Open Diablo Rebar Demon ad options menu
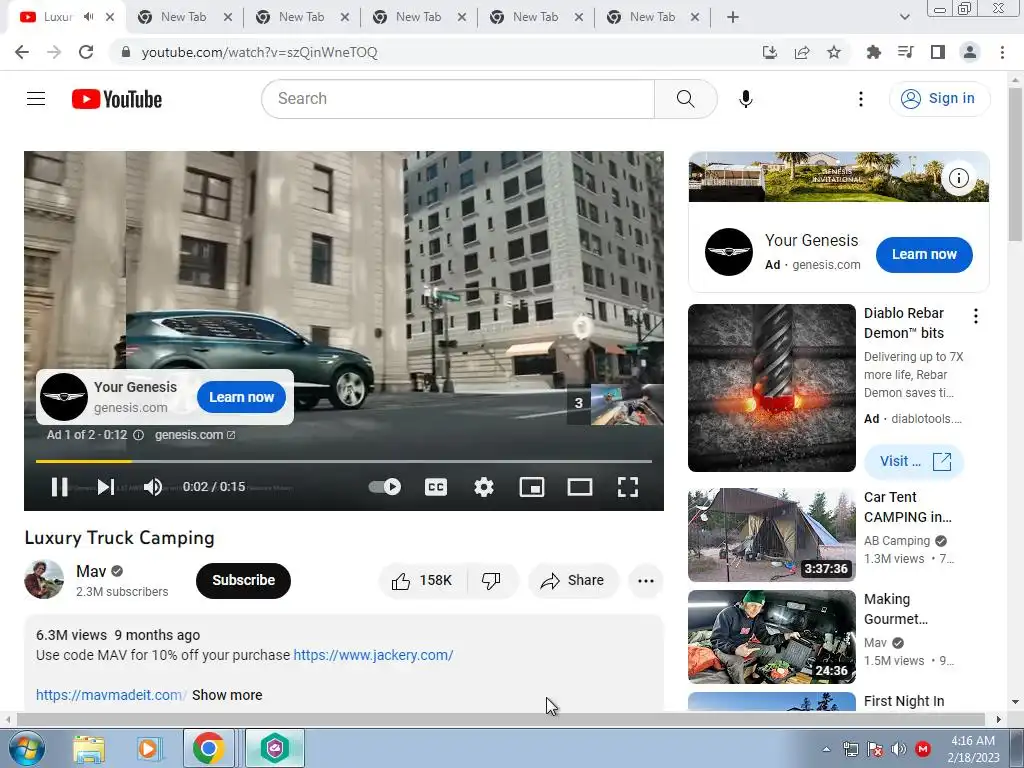 pyautogui.click(x=976, y=317)
